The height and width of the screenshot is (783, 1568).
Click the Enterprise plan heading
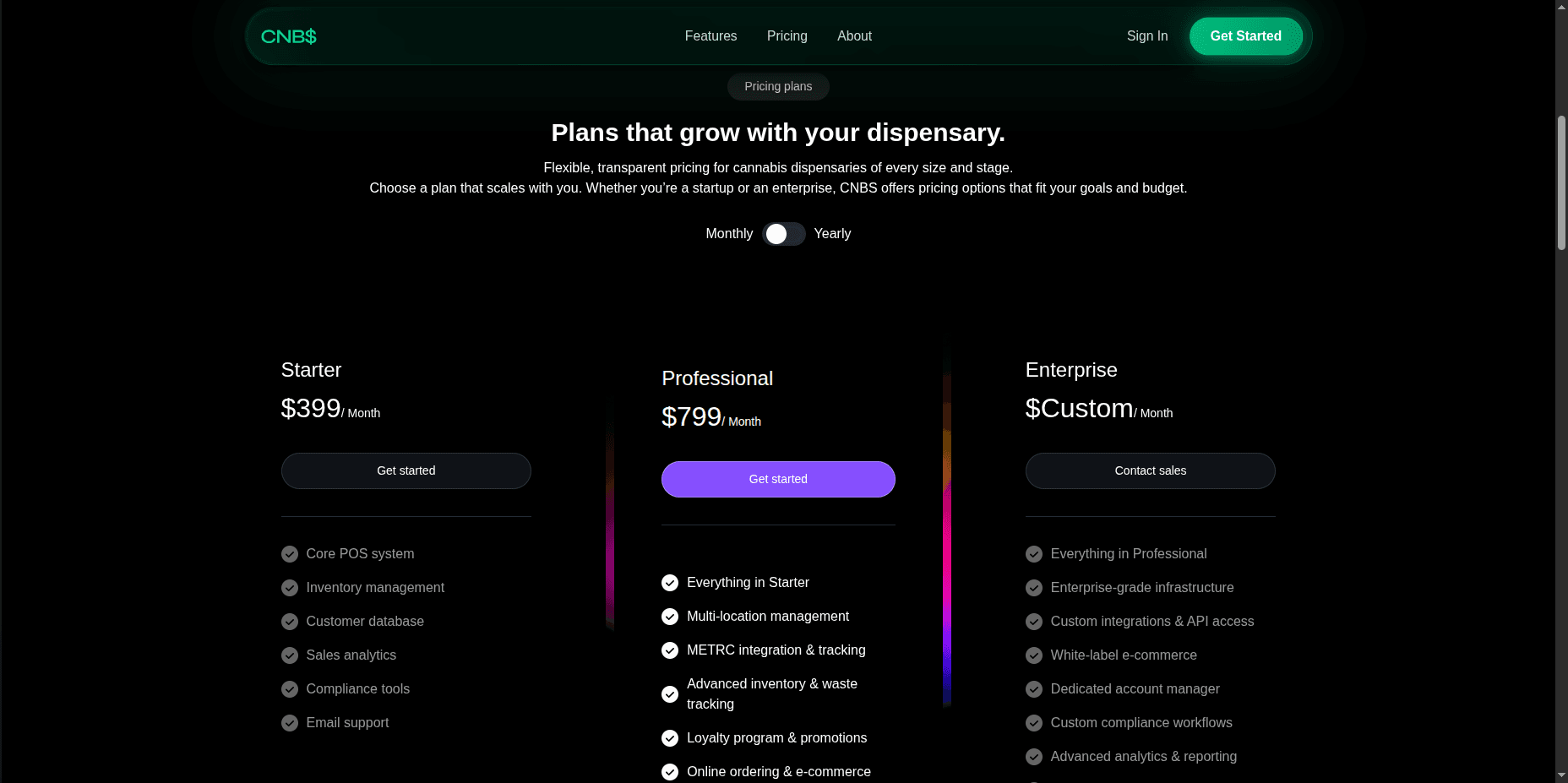point(1071,370)
